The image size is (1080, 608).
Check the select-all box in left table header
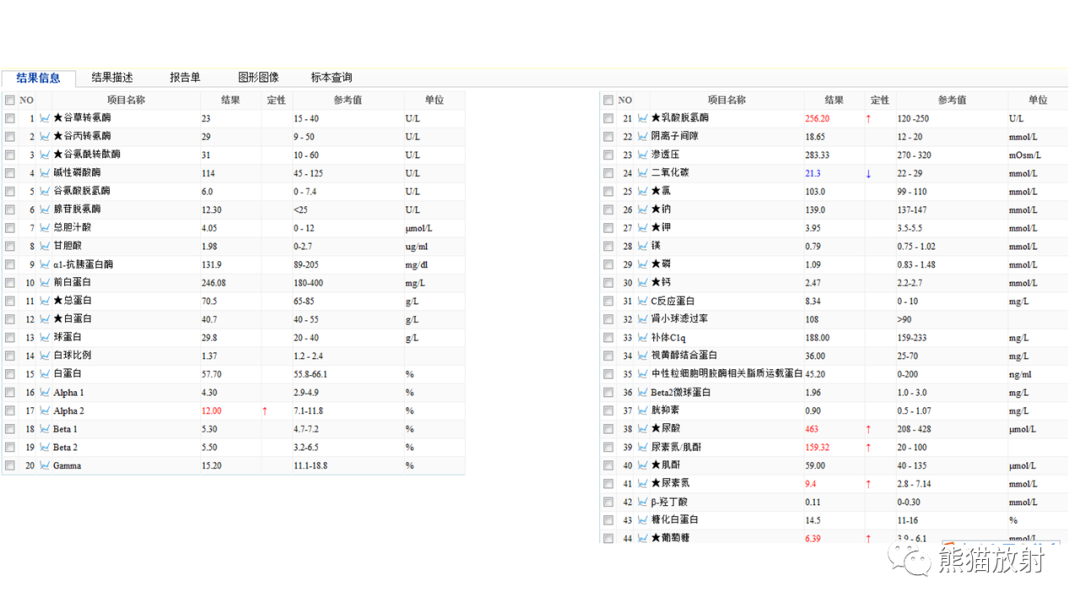pyautogui.click(x=10, y=100)
